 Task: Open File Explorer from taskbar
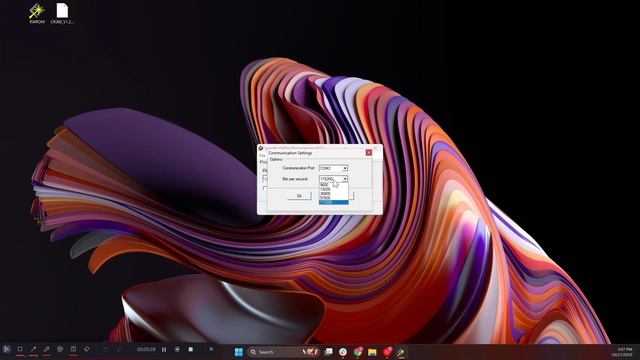[x=372, y=351]
